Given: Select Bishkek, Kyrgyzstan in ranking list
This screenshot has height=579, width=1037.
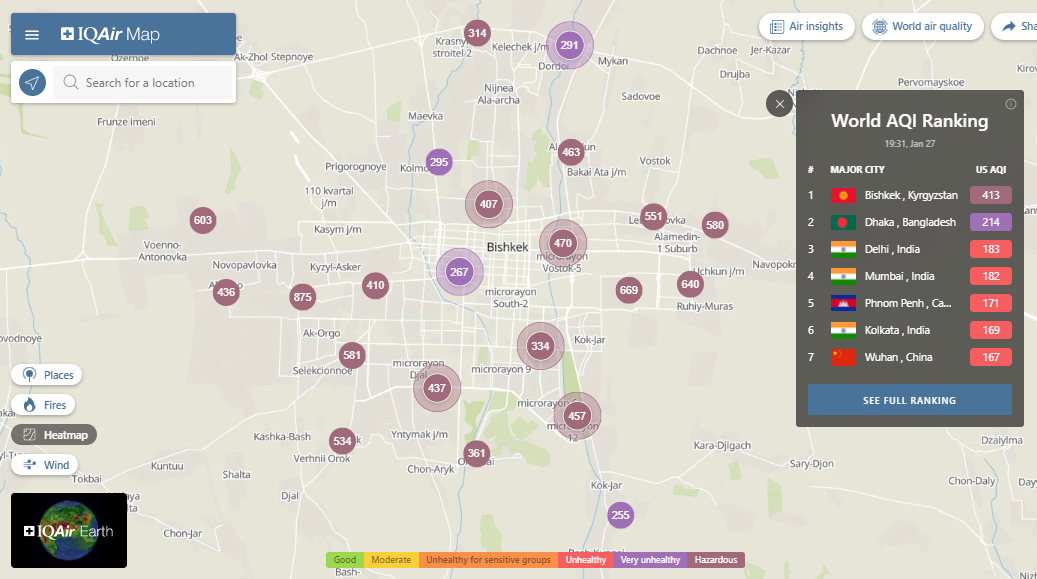Looking at the screenshot, I should [910, 195].
